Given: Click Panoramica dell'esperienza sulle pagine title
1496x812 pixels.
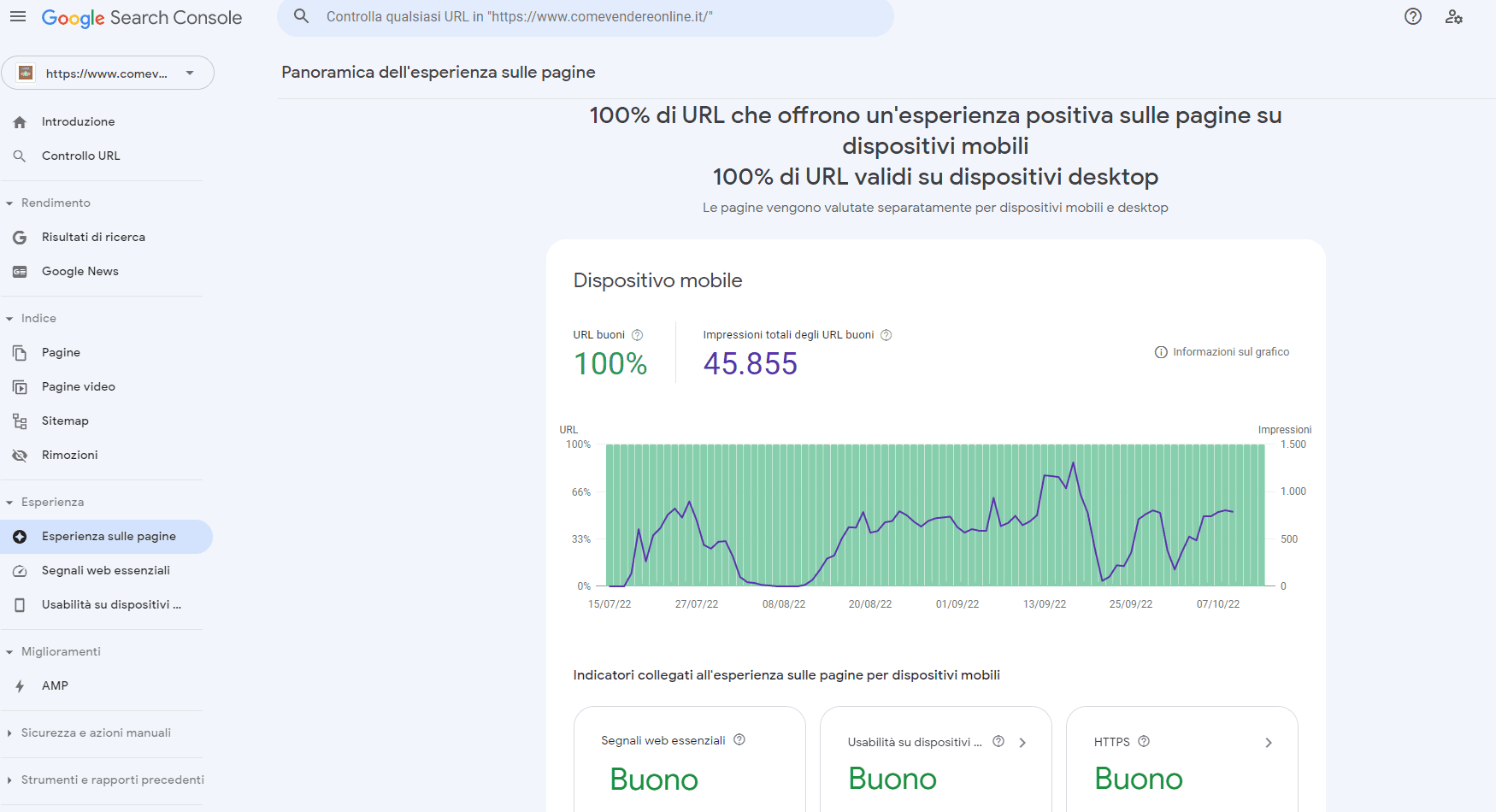Looking at the screenshot, I should 439,73.
